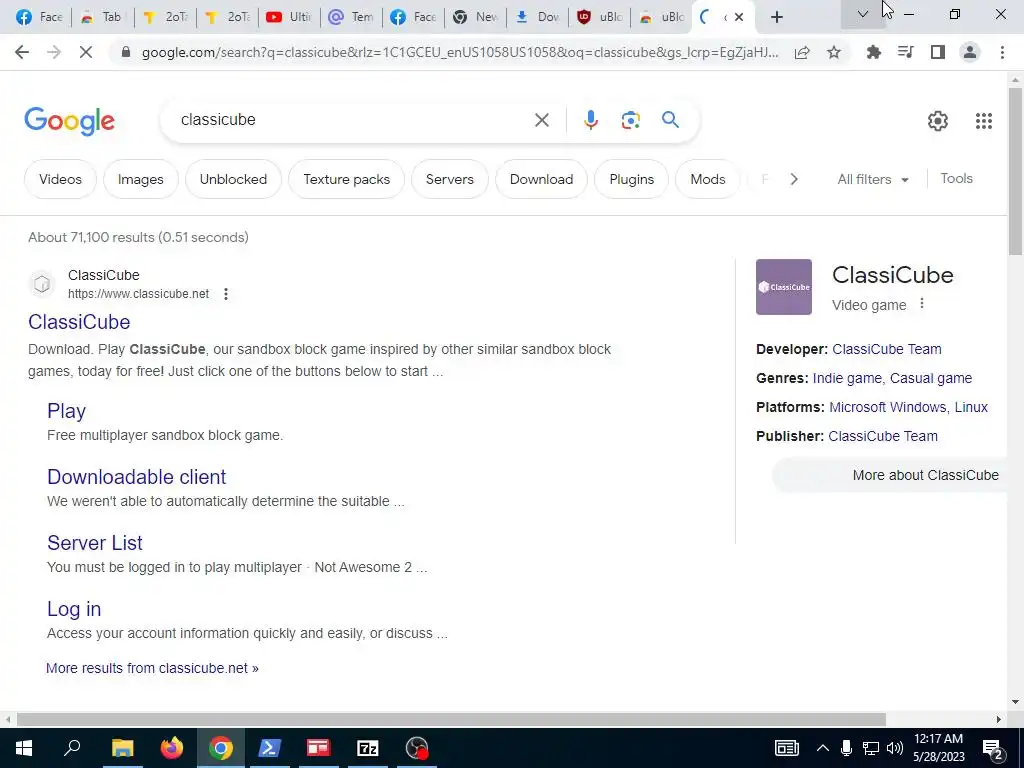Open the Indie game genre link
Screen dimensions: 1024x768
point(848,378)
